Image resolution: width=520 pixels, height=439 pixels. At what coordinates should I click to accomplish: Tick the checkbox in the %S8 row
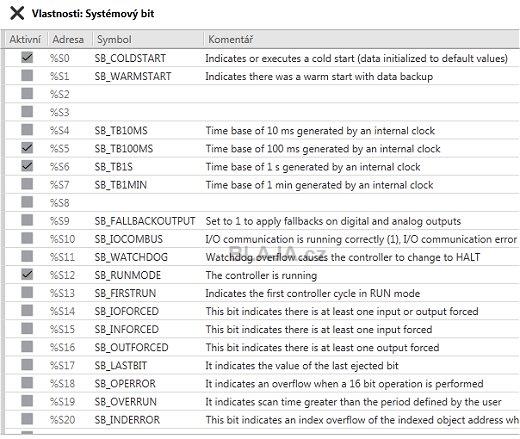point(27,202)
